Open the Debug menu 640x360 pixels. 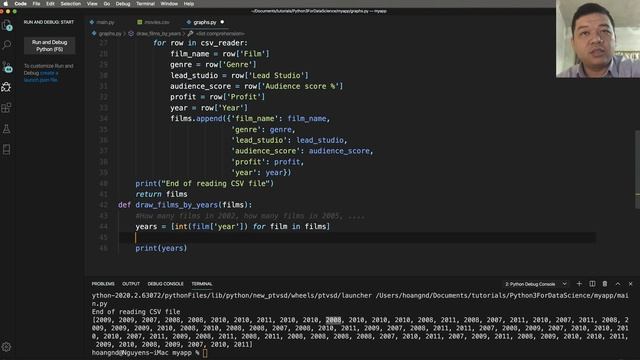coord(122,4)
